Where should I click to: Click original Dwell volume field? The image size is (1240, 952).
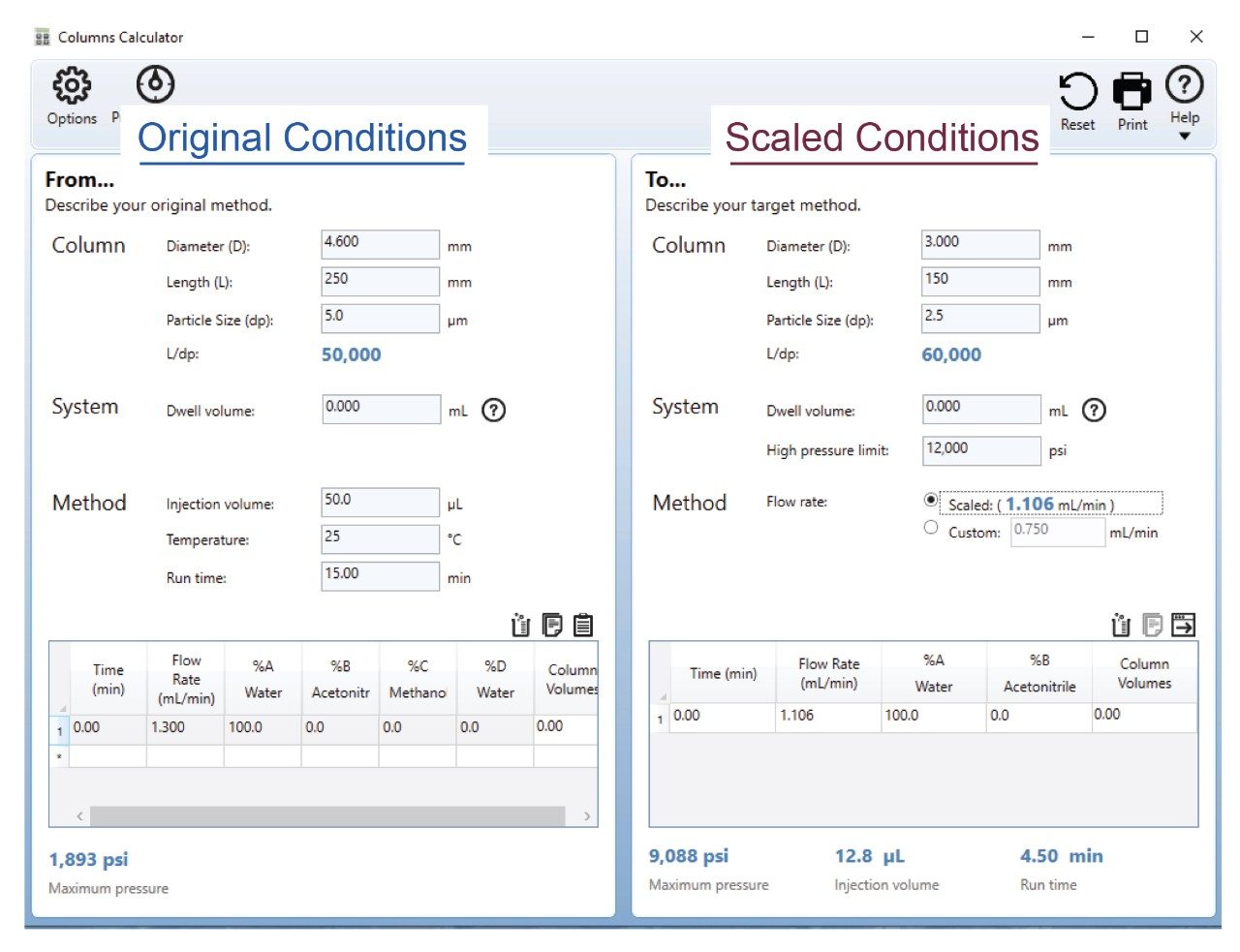[381, 409]
